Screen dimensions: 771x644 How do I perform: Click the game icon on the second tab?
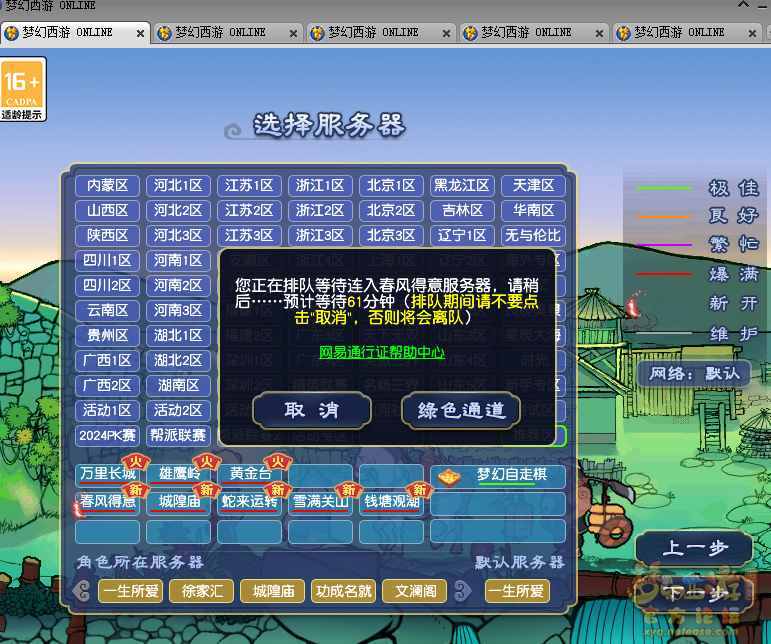(164, 33)
